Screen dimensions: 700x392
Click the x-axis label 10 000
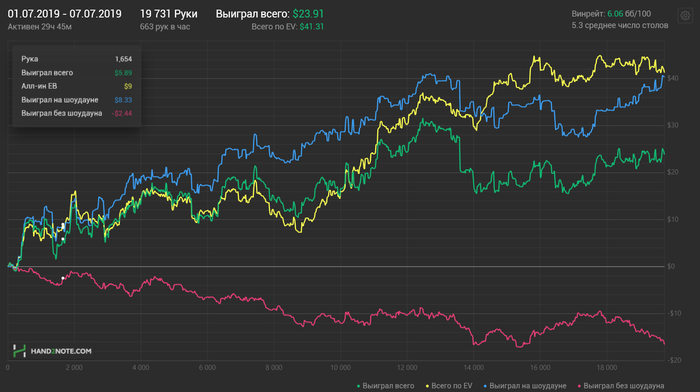[x=340, y=367]
